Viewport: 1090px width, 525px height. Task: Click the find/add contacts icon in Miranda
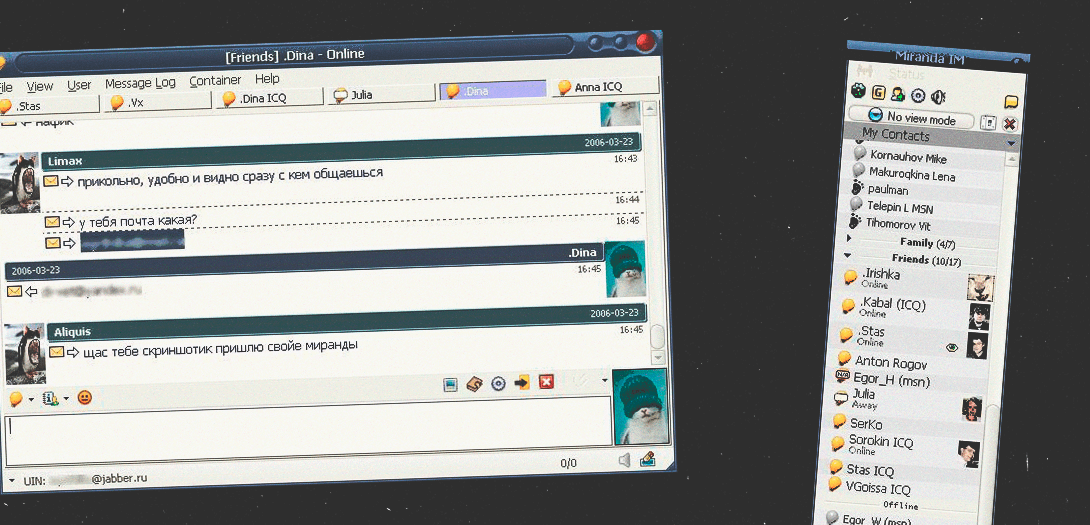pos(897,94)
